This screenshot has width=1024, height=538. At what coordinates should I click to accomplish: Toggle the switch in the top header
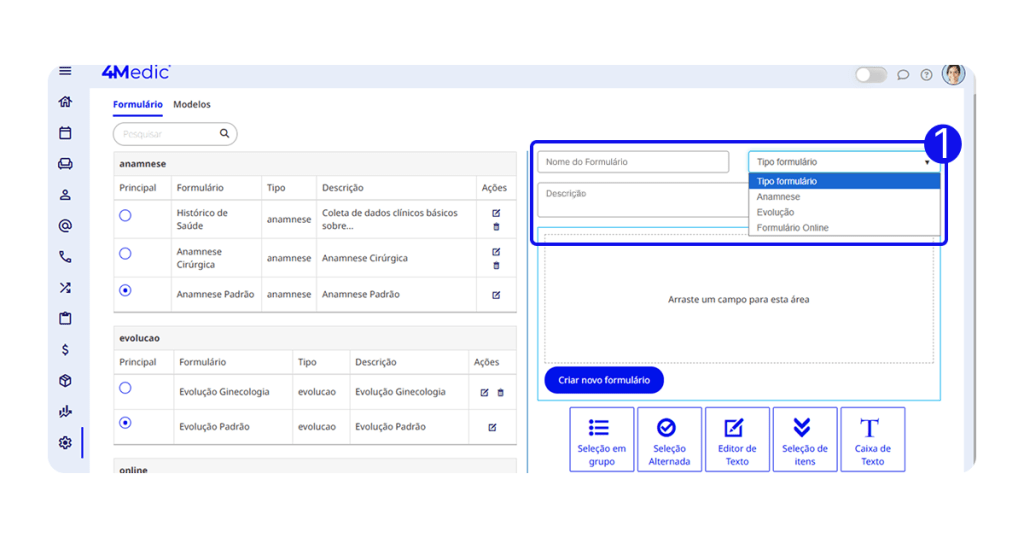click(x=871, y=75)
